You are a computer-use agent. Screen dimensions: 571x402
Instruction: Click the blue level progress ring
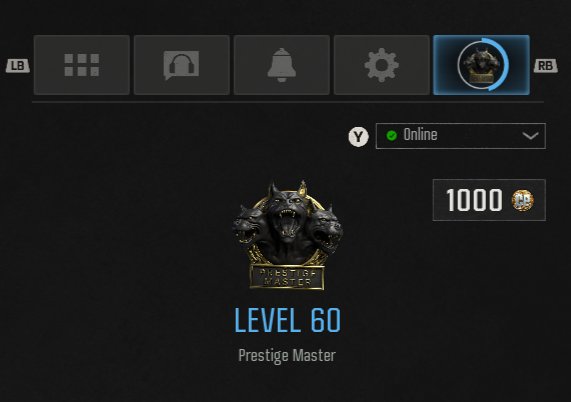click(x=500, y=65)
